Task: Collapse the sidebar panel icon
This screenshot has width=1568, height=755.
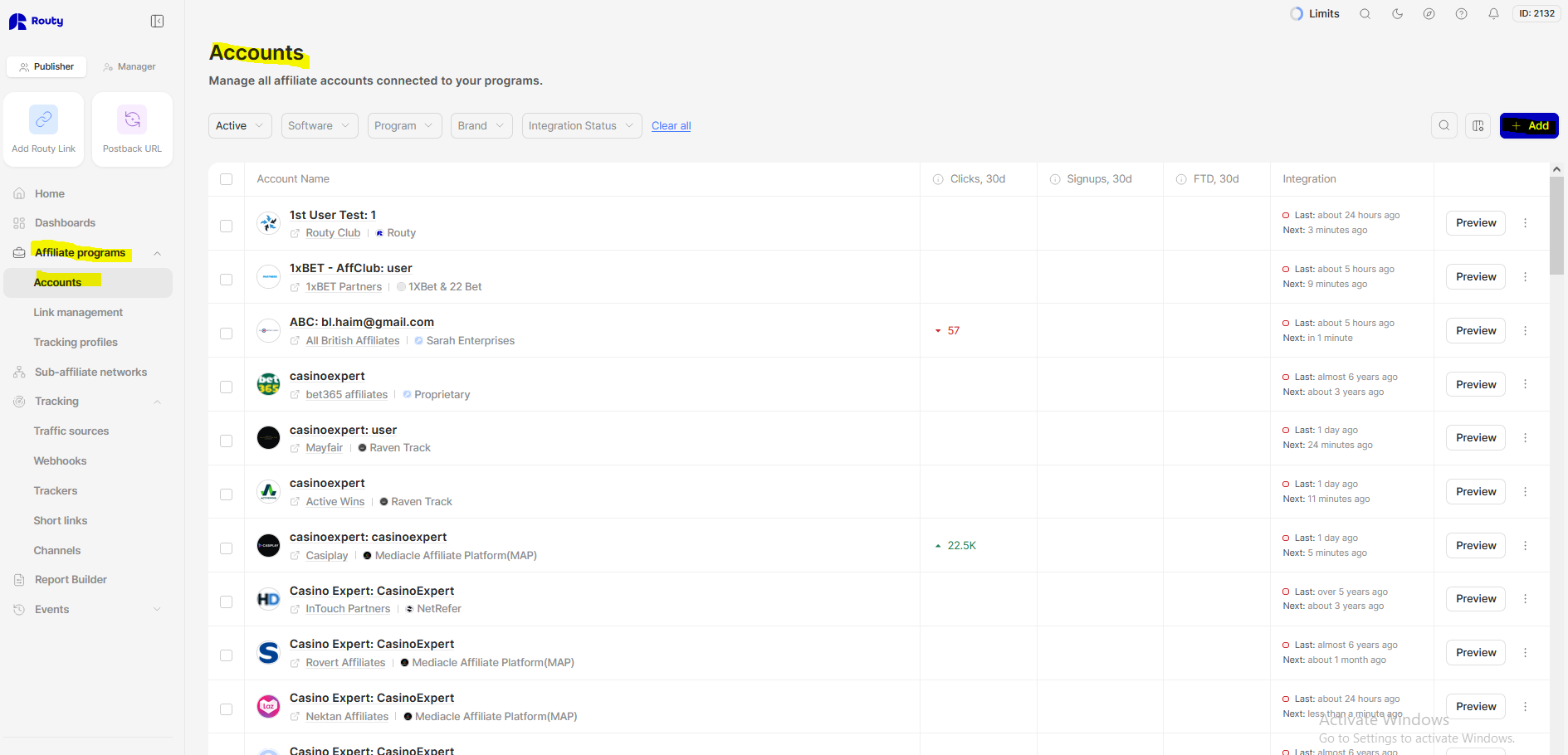Action: pos(157,21)
